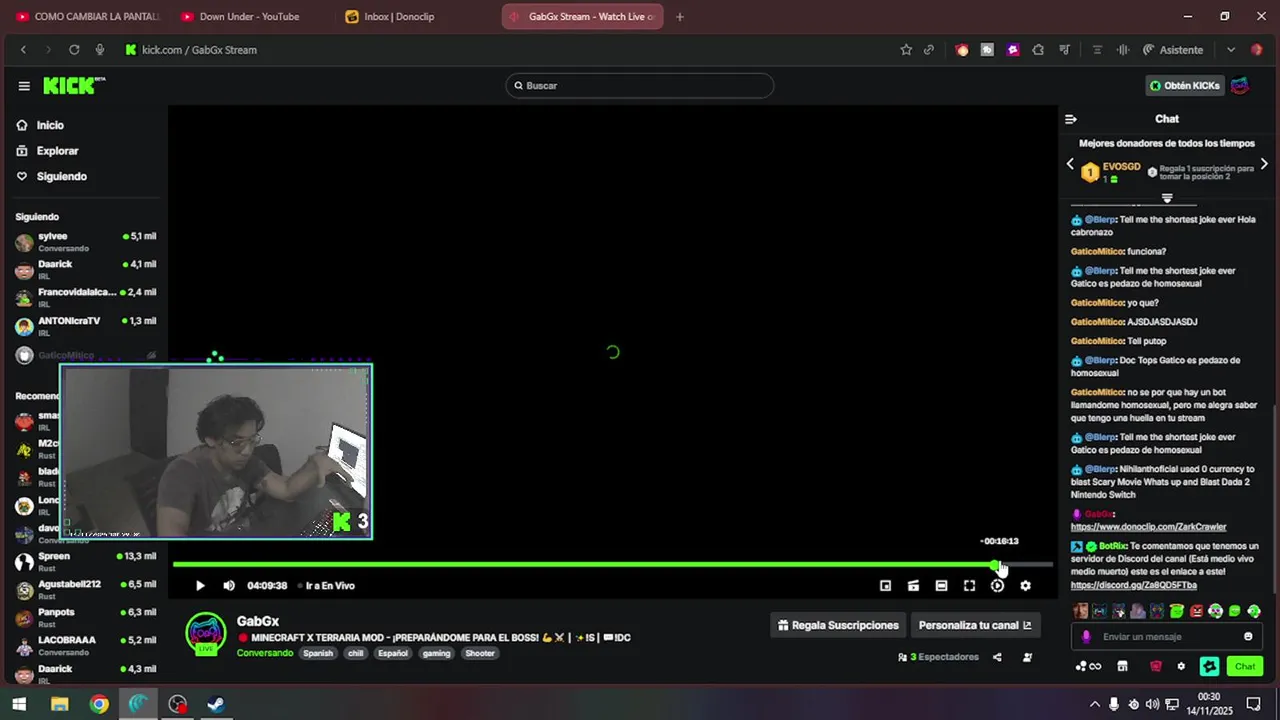Click Personaliza tu canal button
Image resolution: width=1280 pixels, height=720 pixels.
click(975, 625)
